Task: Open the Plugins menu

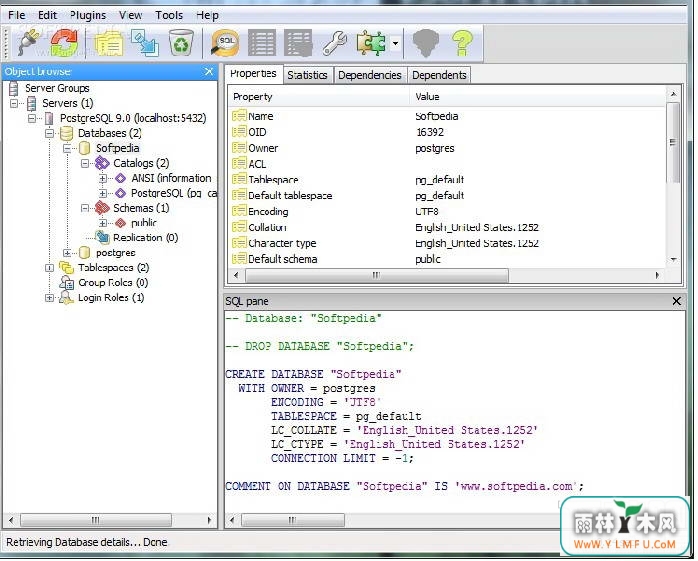Action: click(x=88, y=15)
